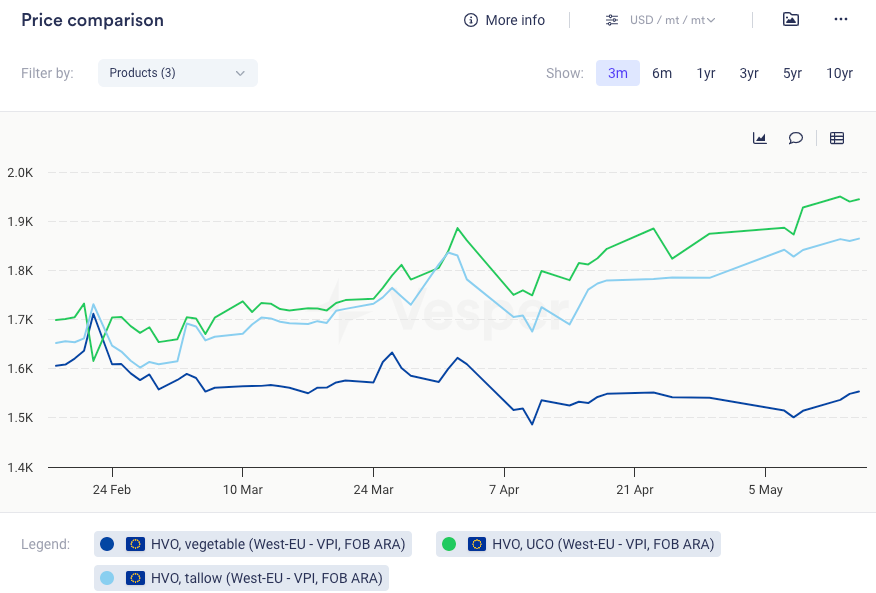Click the EU flag on HVO, UCO legend

[x=477, y=544]
